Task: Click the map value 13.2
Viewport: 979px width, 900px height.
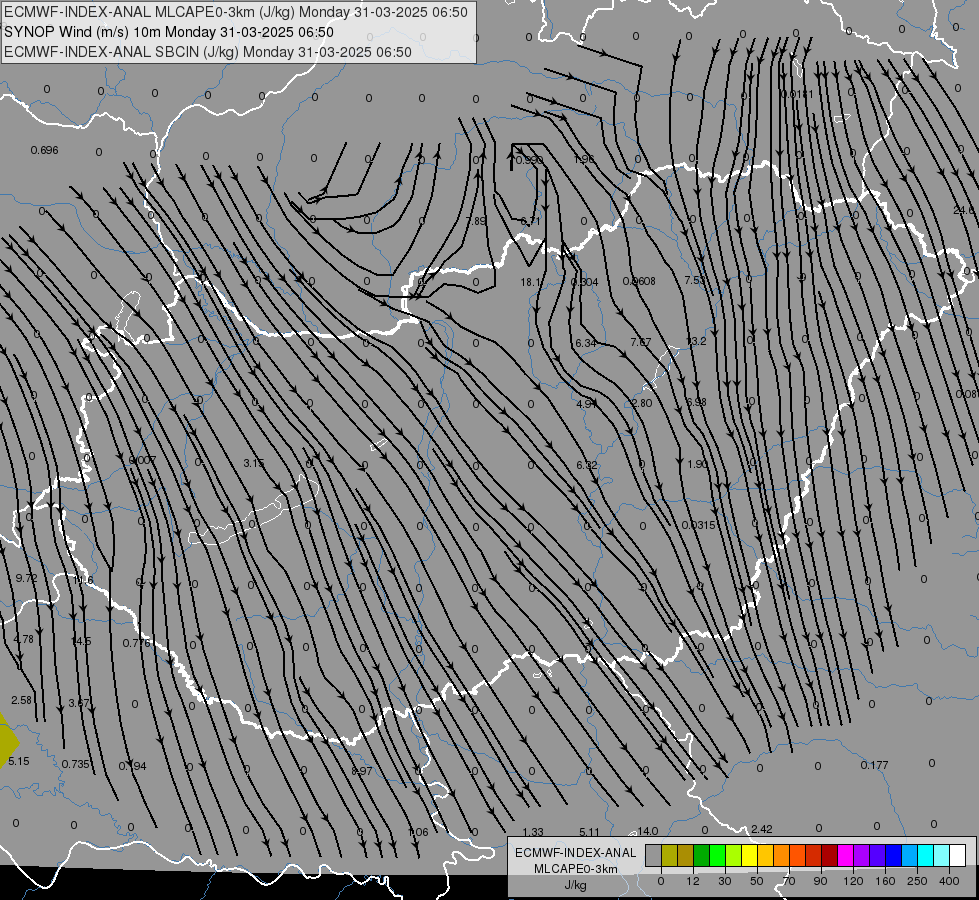Action: [696, 341]
